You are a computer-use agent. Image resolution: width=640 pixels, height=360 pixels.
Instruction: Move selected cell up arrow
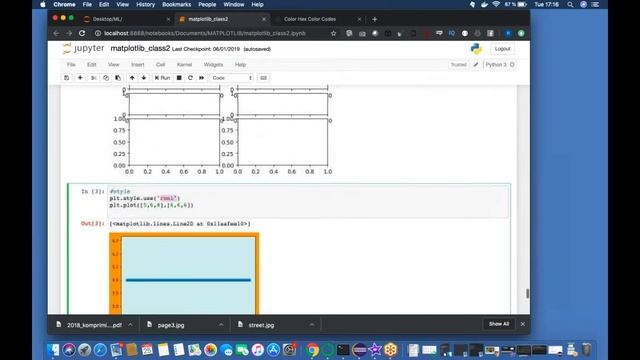132,78
